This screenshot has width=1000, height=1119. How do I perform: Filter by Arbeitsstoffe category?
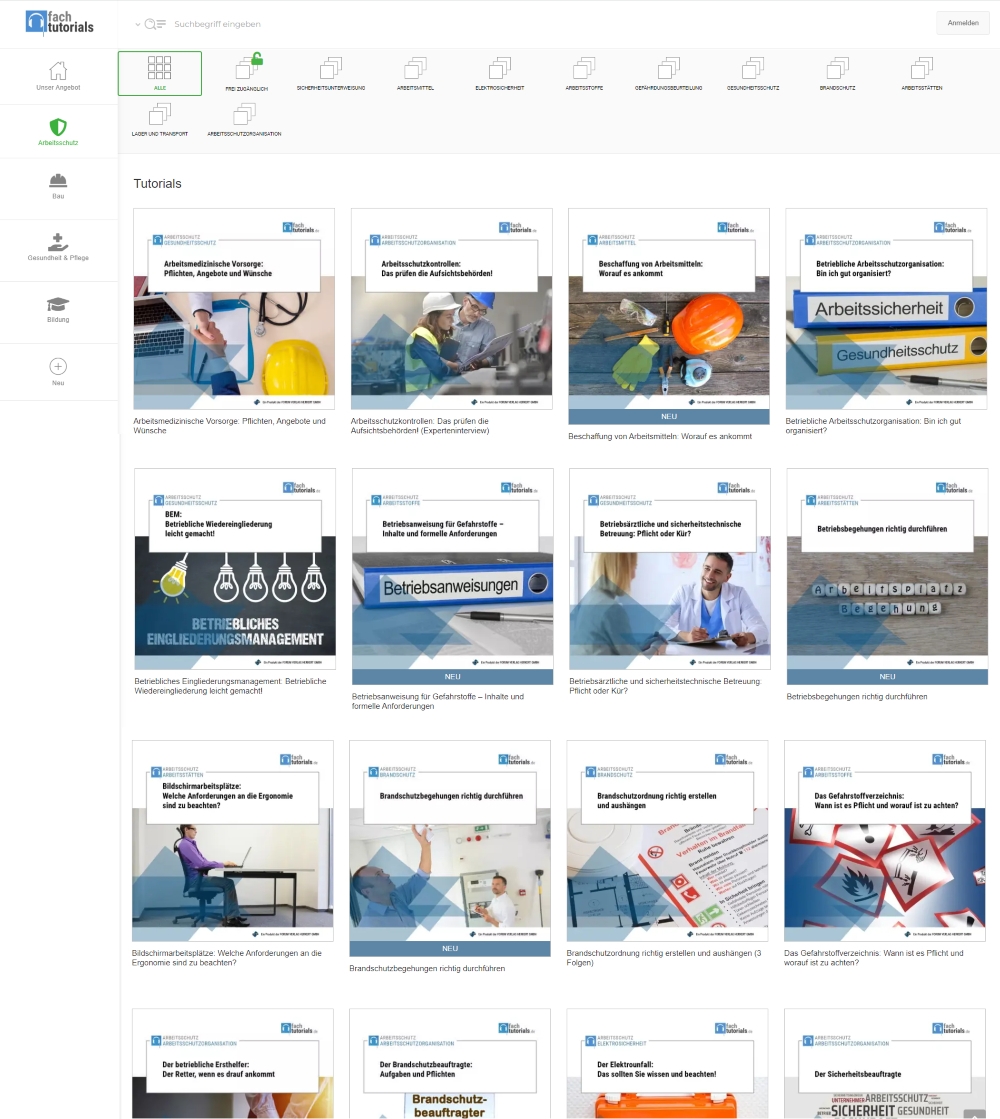584,73
